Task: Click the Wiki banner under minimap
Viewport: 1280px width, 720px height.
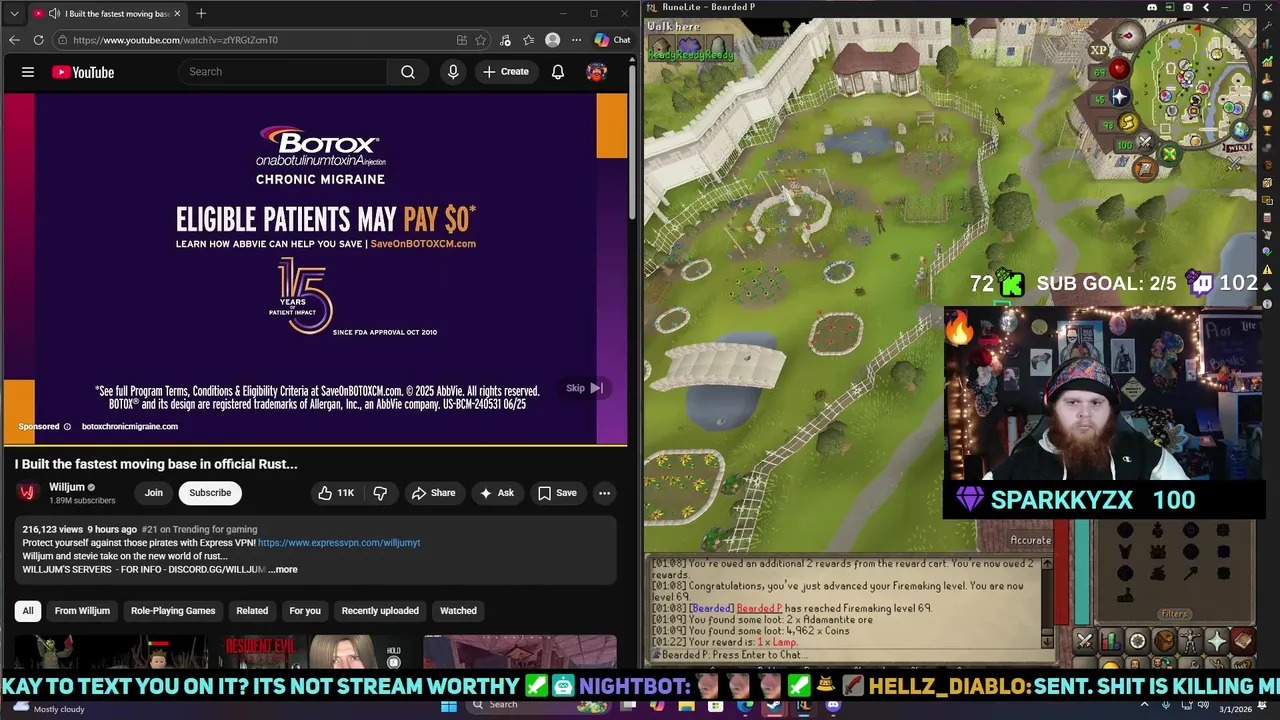Action: pyautogui.click(x=1236, y=149)
